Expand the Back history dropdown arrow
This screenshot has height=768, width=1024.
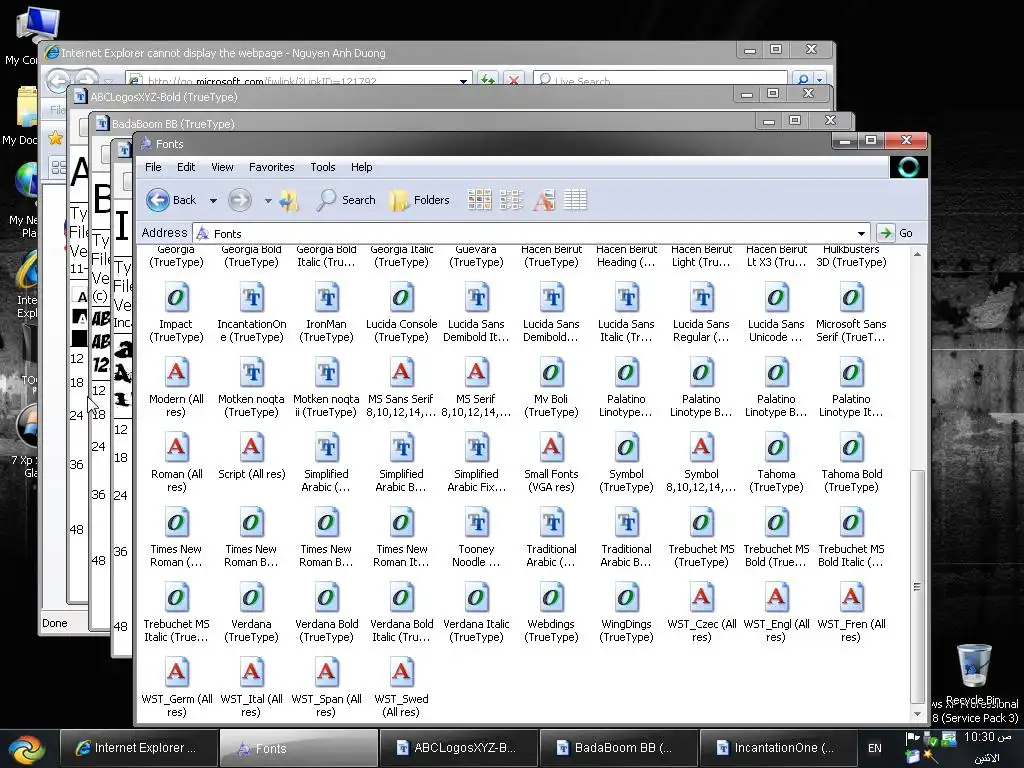[x=213, y=200]
